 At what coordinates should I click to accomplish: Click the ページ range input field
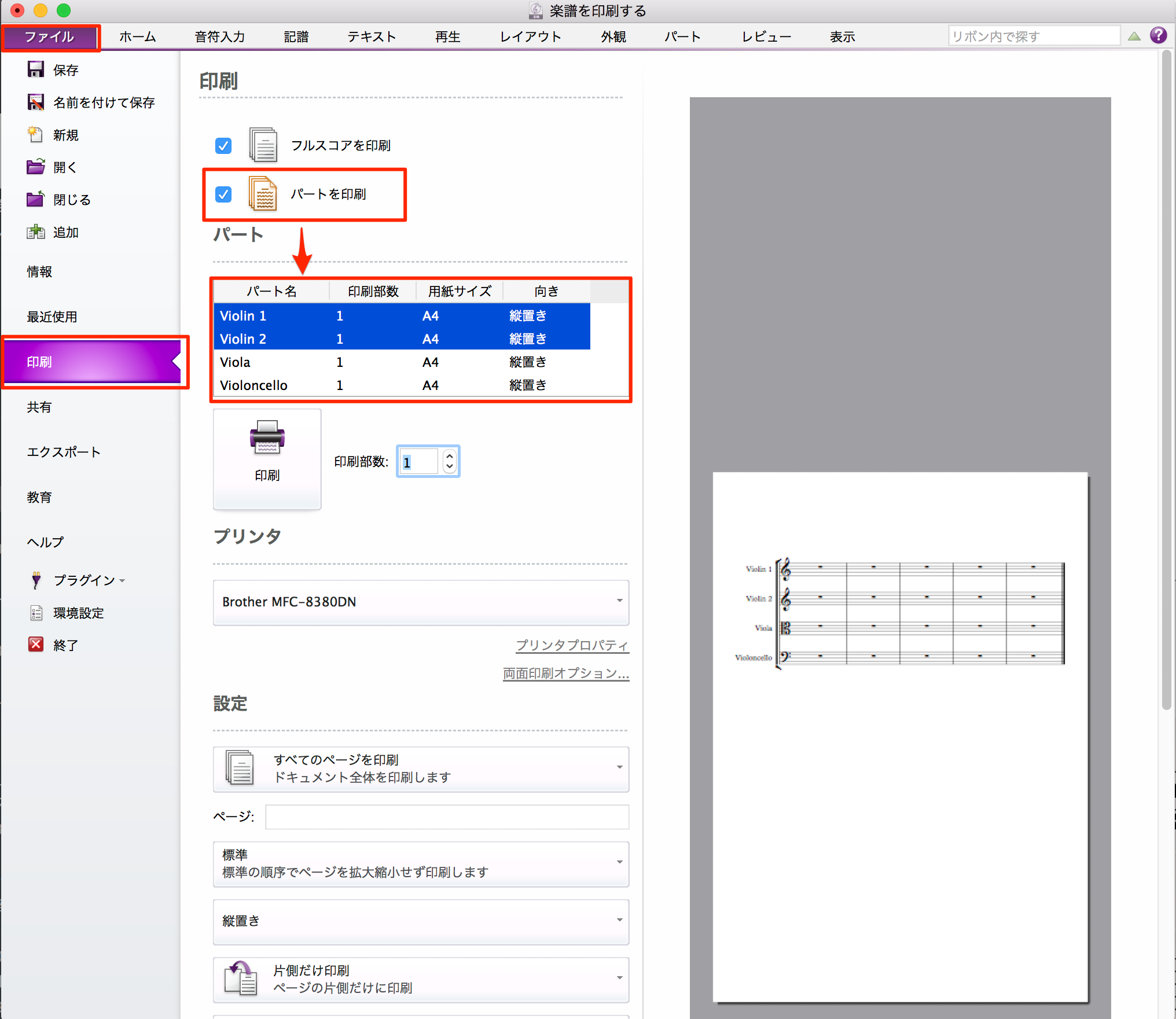click(x=447, y=816)
